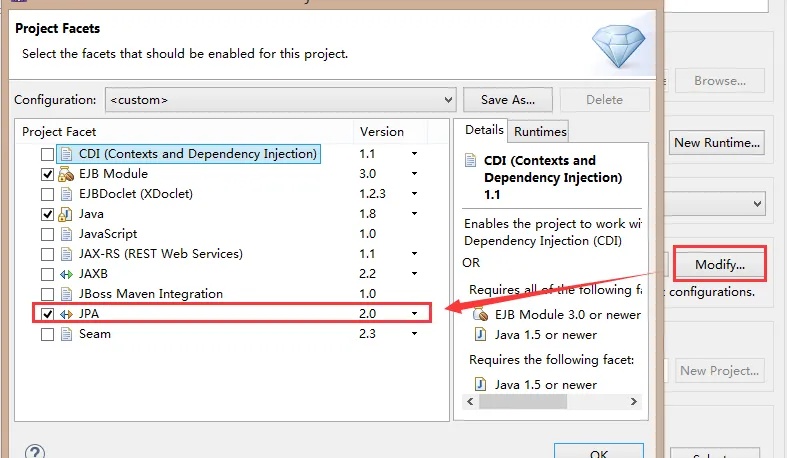Screen dimensions: 787x458
Task: Uncheck the Java facet checkbox
Action: click(x=47, y=215)
